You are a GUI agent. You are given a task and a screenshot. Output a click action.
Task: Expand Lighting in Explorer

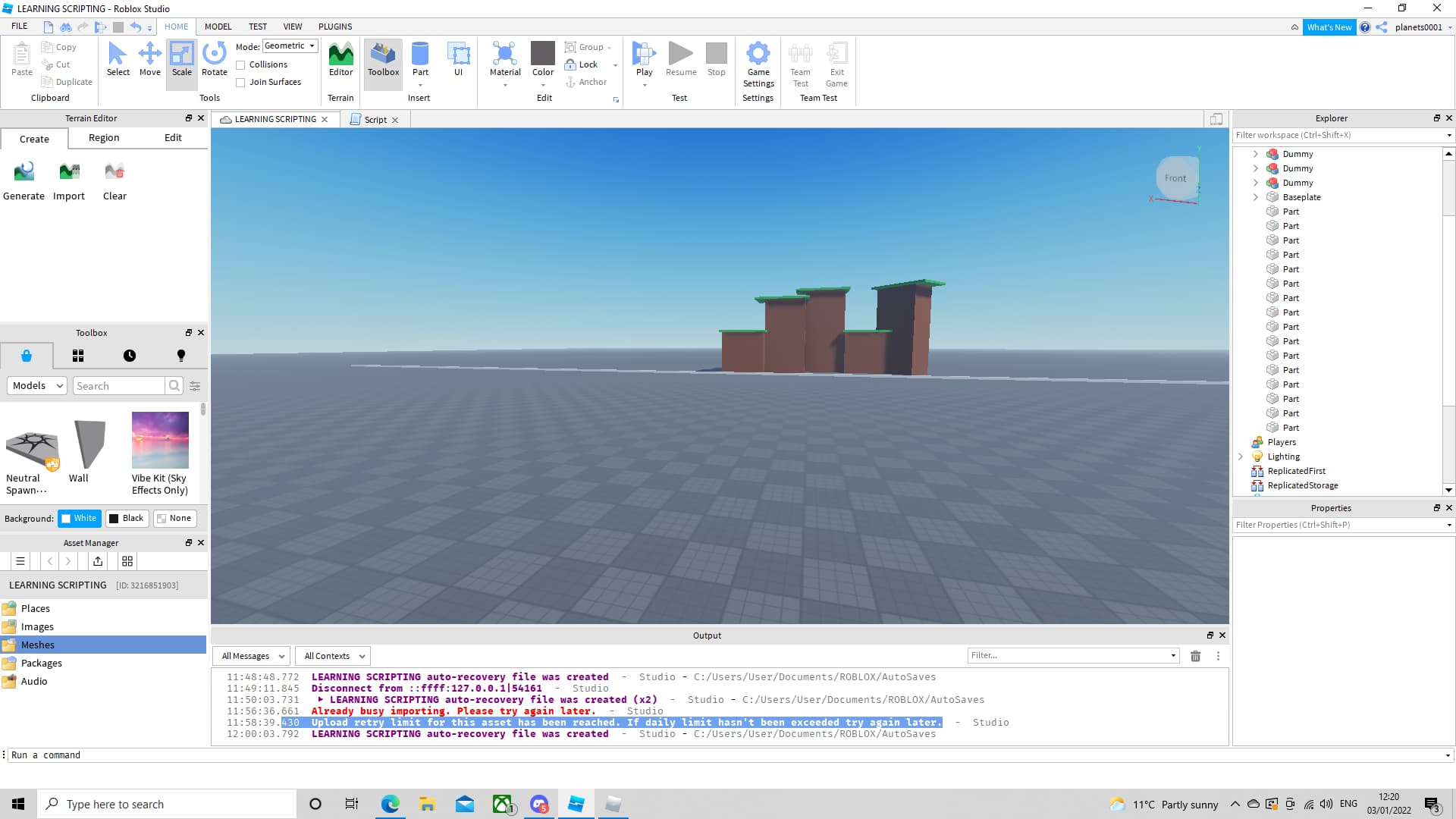click(1241, 457)
